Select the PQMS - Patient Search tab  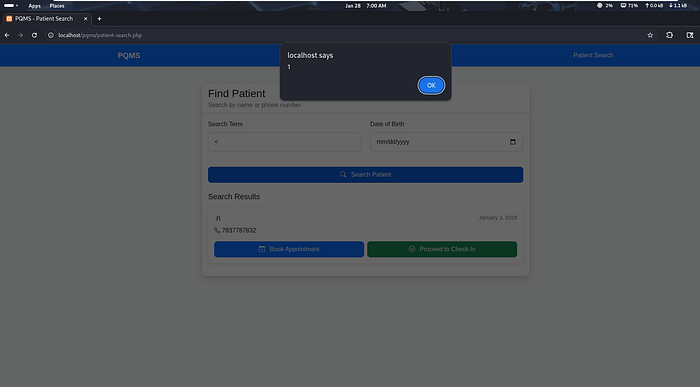[47, 19]
